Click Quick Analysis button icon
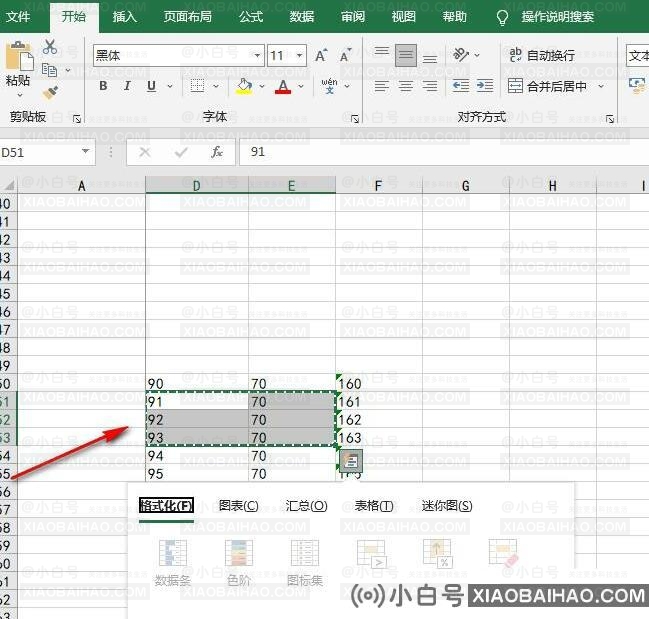649x619 pixels. point(351,461)
